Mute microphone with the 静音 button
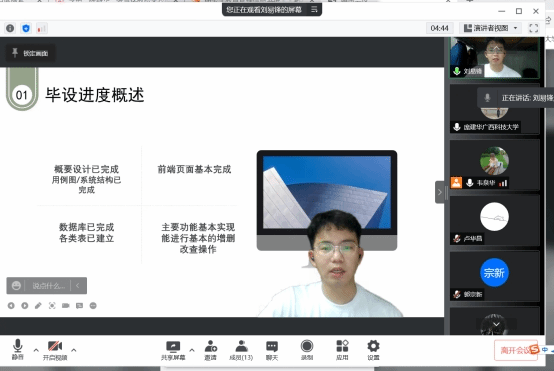The height and width of the screenshot is (371, 554). pos(18,349)
